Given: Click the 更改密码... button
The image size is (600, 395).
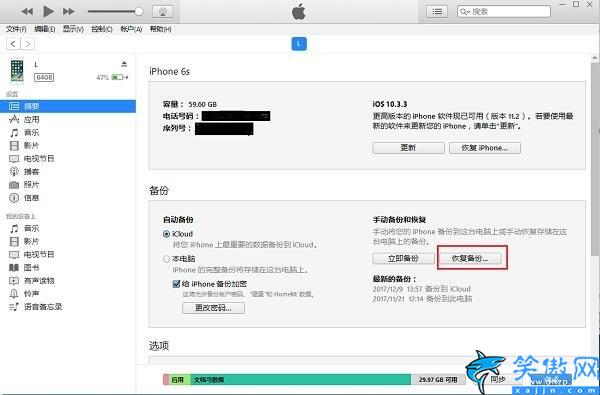Looking at the screenshot, I should point(214,308).
